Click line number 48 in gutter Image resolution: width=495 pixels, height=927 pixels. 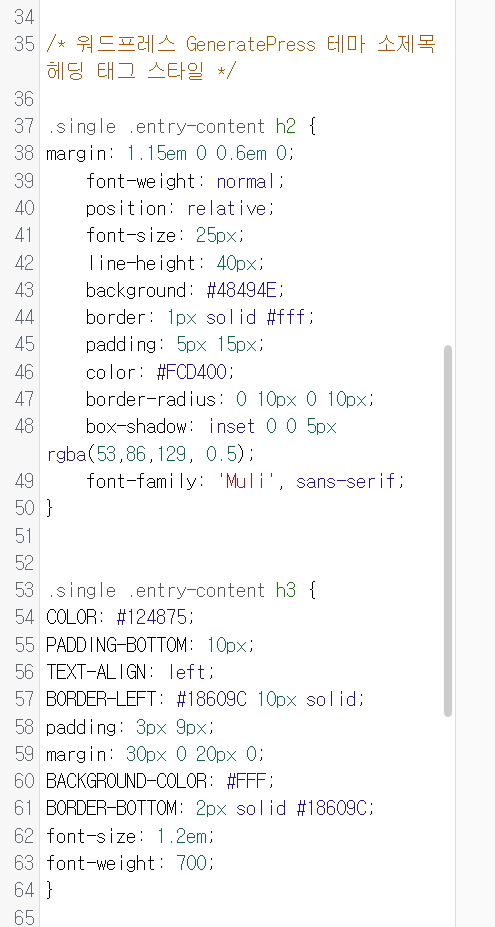point(24,427)
